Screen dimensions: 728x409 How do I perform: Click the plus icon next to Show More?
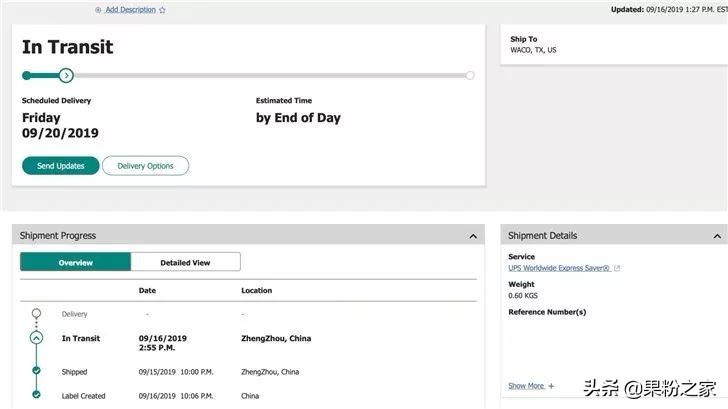pyautogui.click(x=551, y=386)
